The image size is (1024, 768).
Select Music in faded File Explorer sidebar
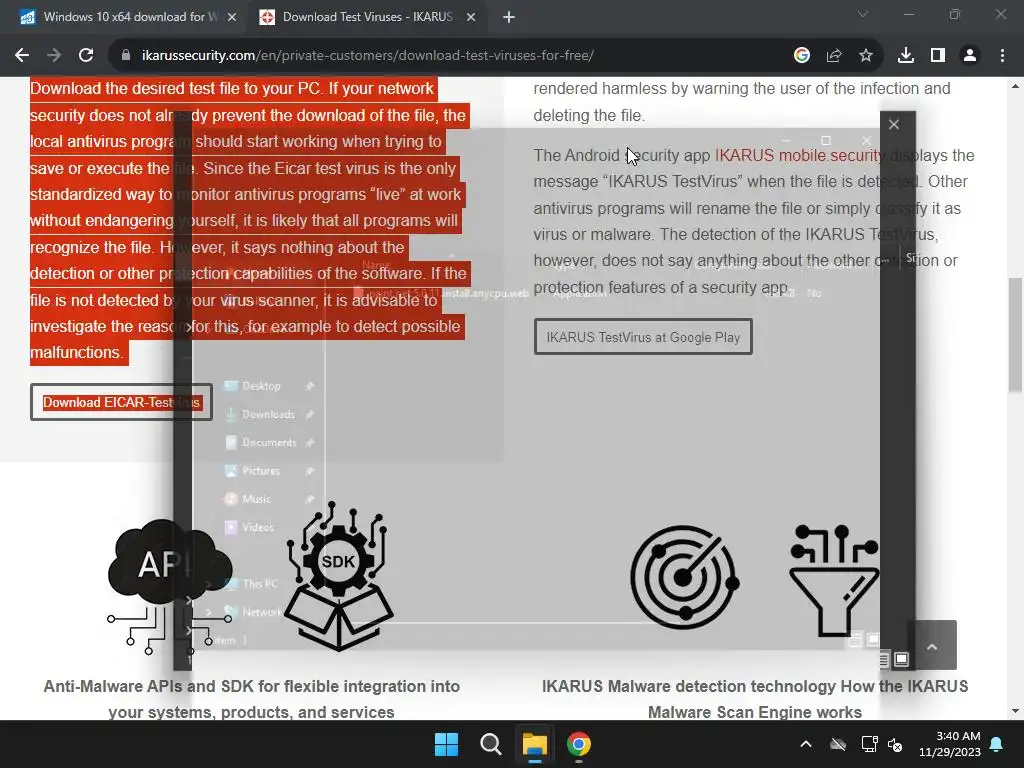[256, 499]
